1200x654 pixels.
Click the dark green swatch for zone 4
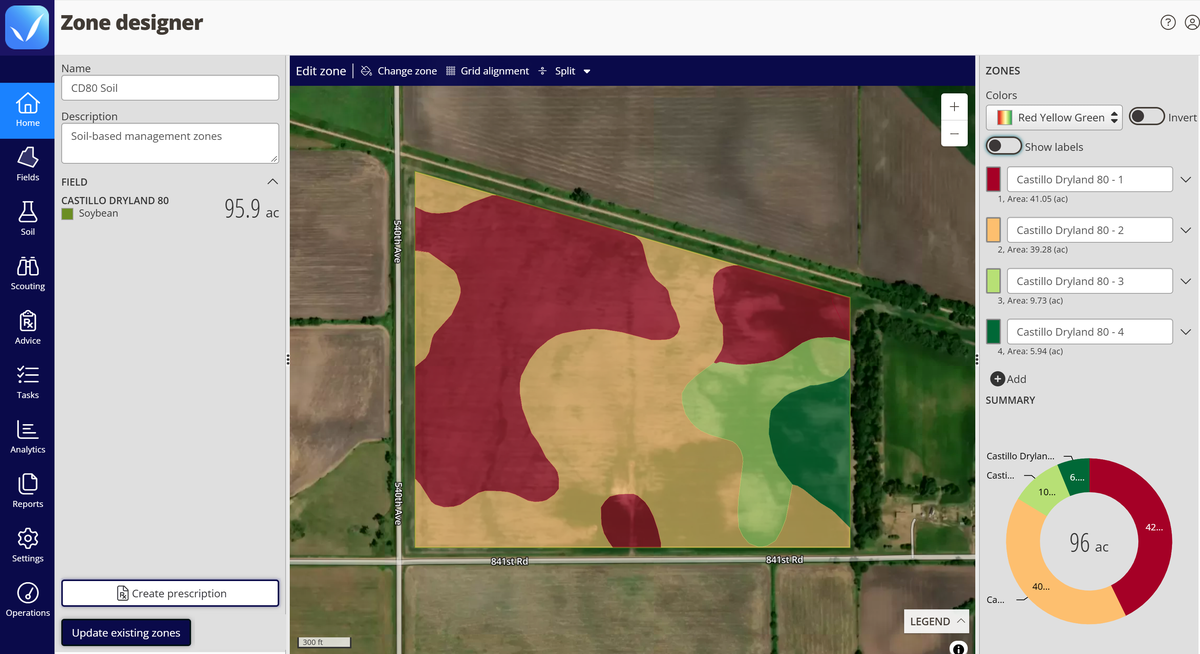coord(993,332)
